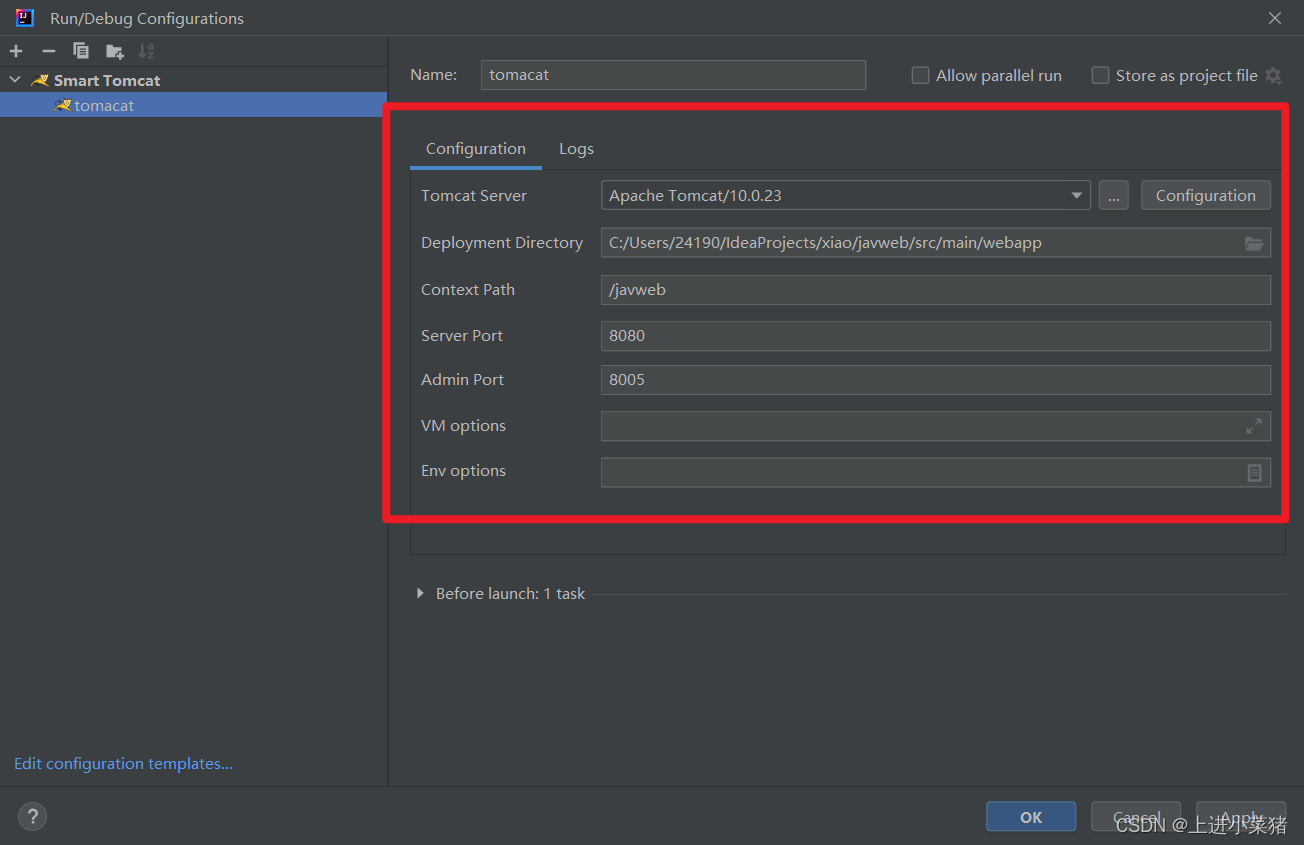Toggle Store as project file checkbox
This screenshot has height=845, width=1304.
(1100, 75)
